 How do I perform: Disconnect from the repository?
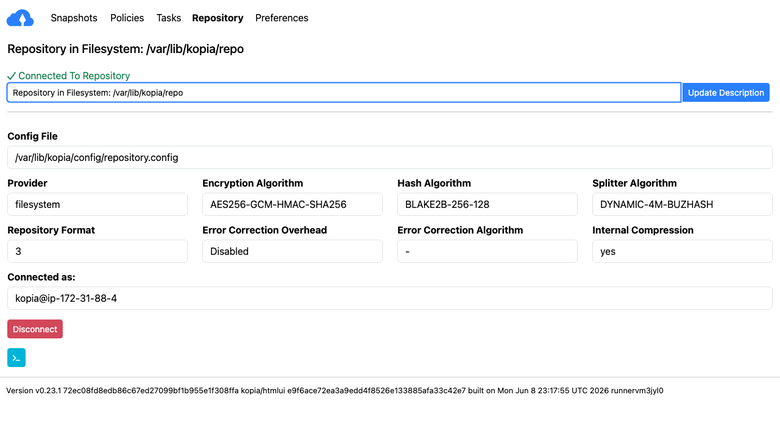[35, 329]
